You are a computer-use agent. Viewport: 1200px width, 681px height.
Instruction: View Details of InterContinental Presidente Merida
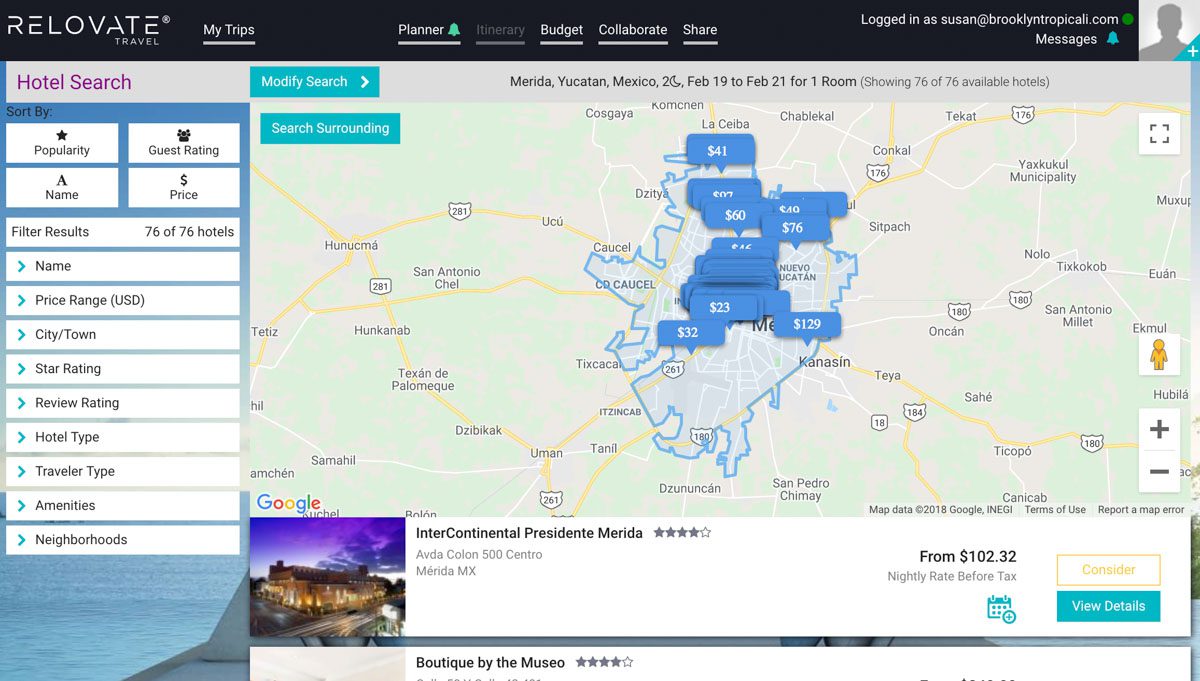coord(1108,606)
